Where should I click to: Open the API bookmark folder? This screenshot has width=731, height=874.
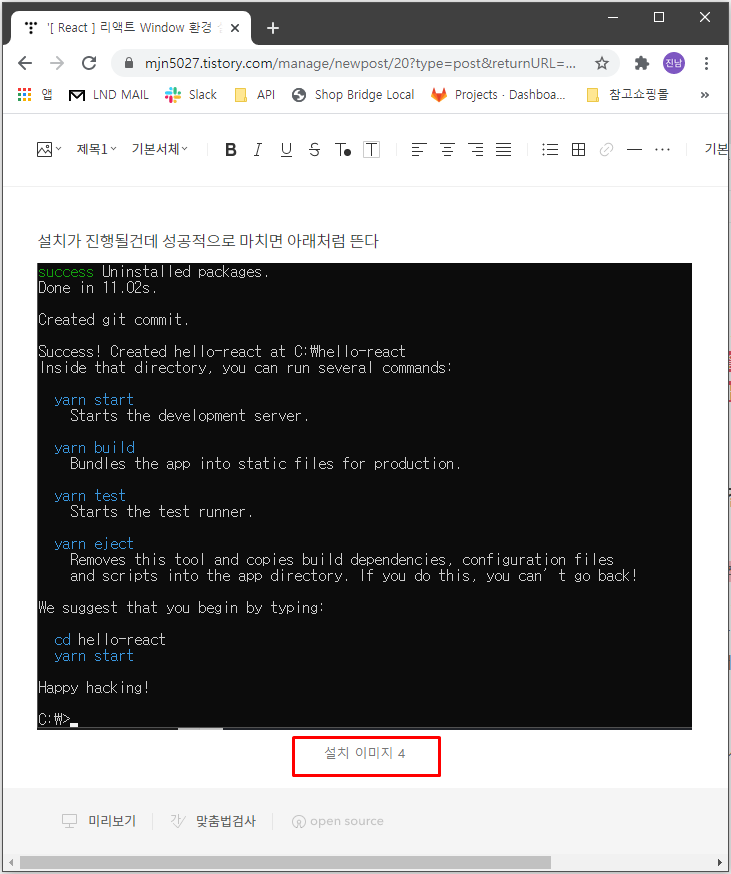[x=255, y=95]
